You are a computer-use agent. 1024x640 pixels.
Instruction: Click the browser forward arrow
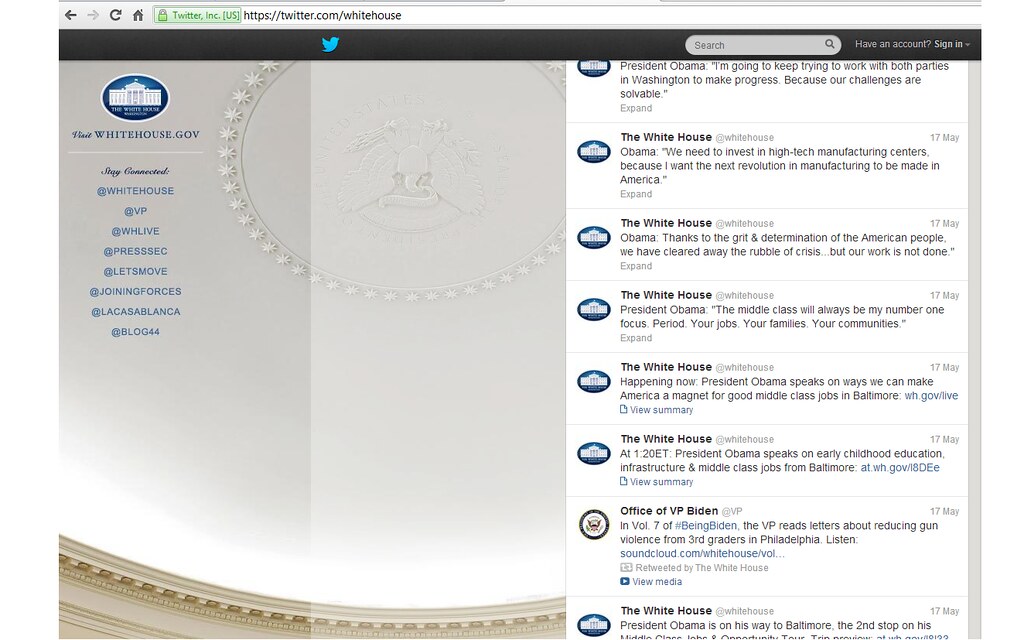93,15
